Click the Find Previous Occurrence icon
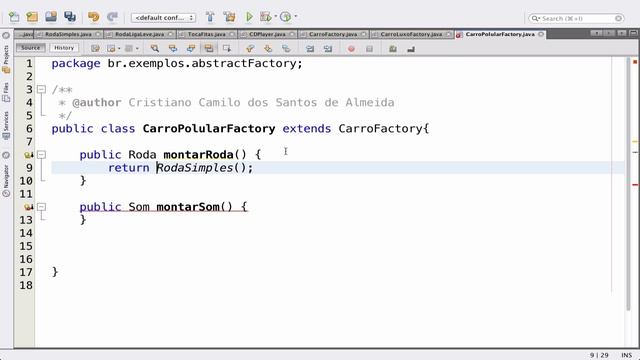Screen dimensions: 640x360 pyautogui.click(x=173, y=49)
